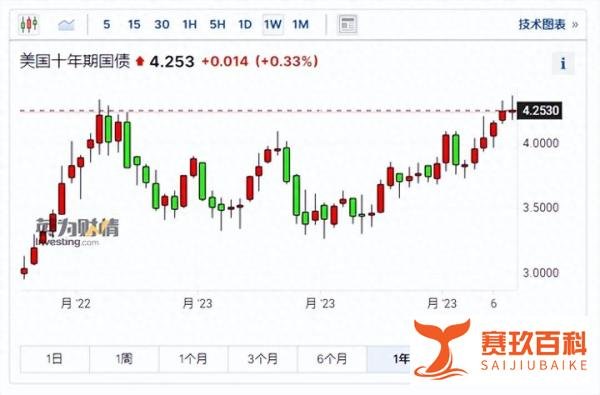Click the 4.2530 current price label
600x395 pixels.
coord(539,111)
